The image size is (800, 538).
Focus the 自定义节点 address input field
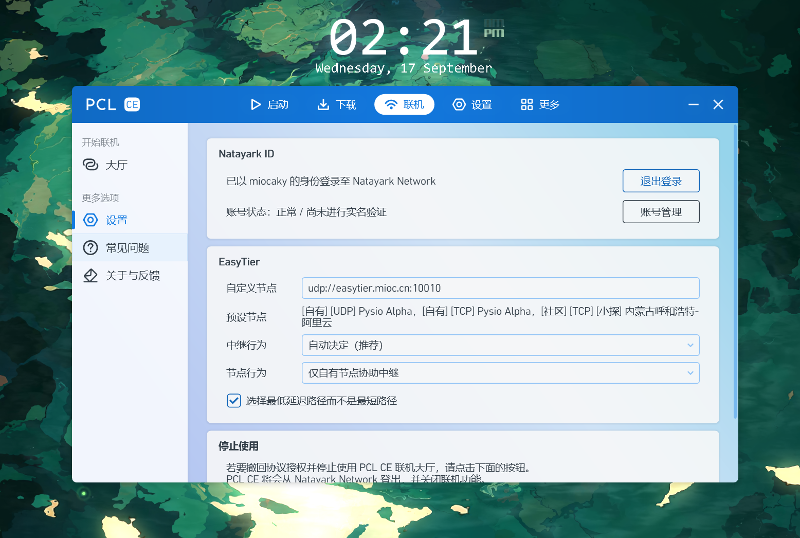(x=500, y=288)
